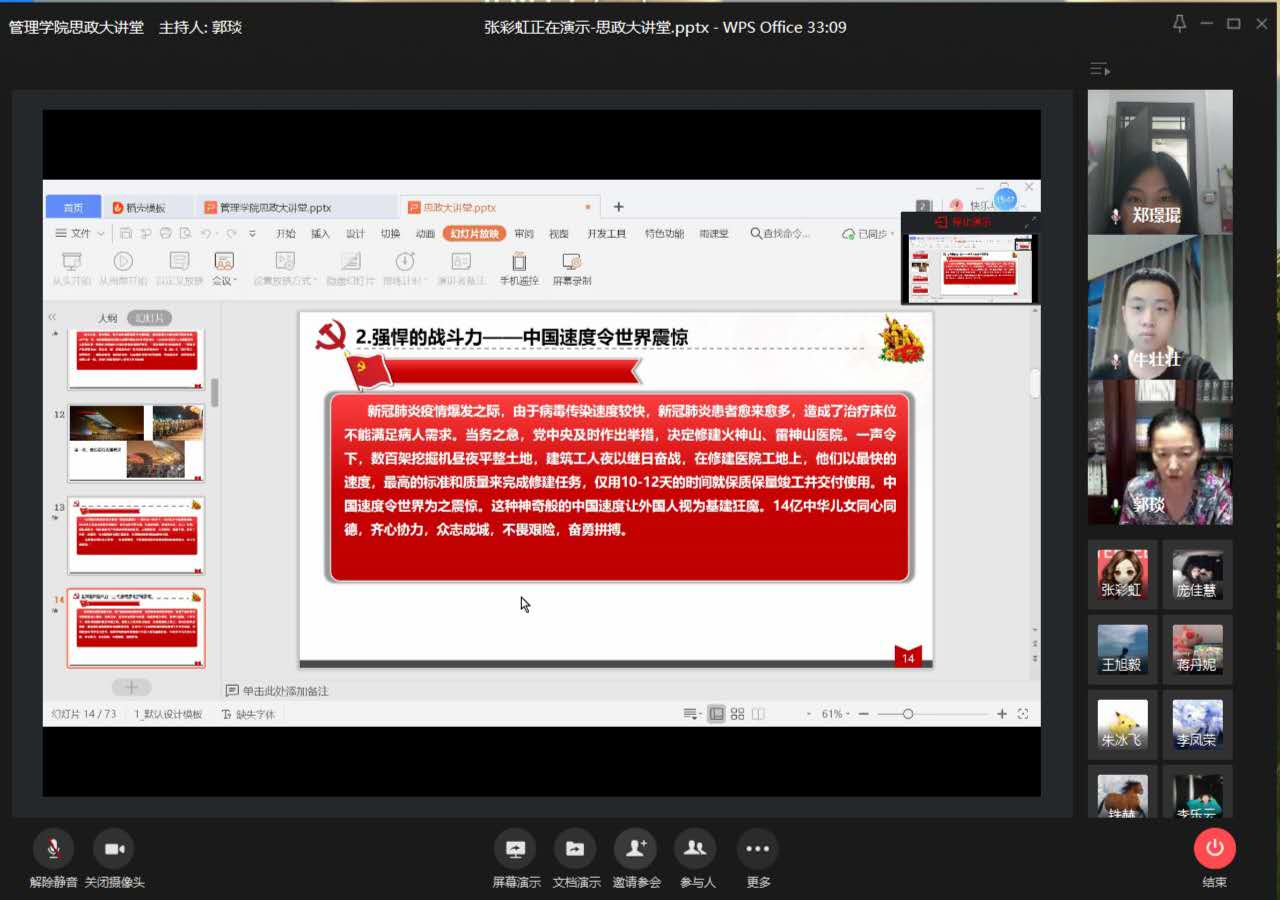The height and width of the screenshot is (900, 1280).
Task: Open the 更多 options menu
Action: (757, 849)
